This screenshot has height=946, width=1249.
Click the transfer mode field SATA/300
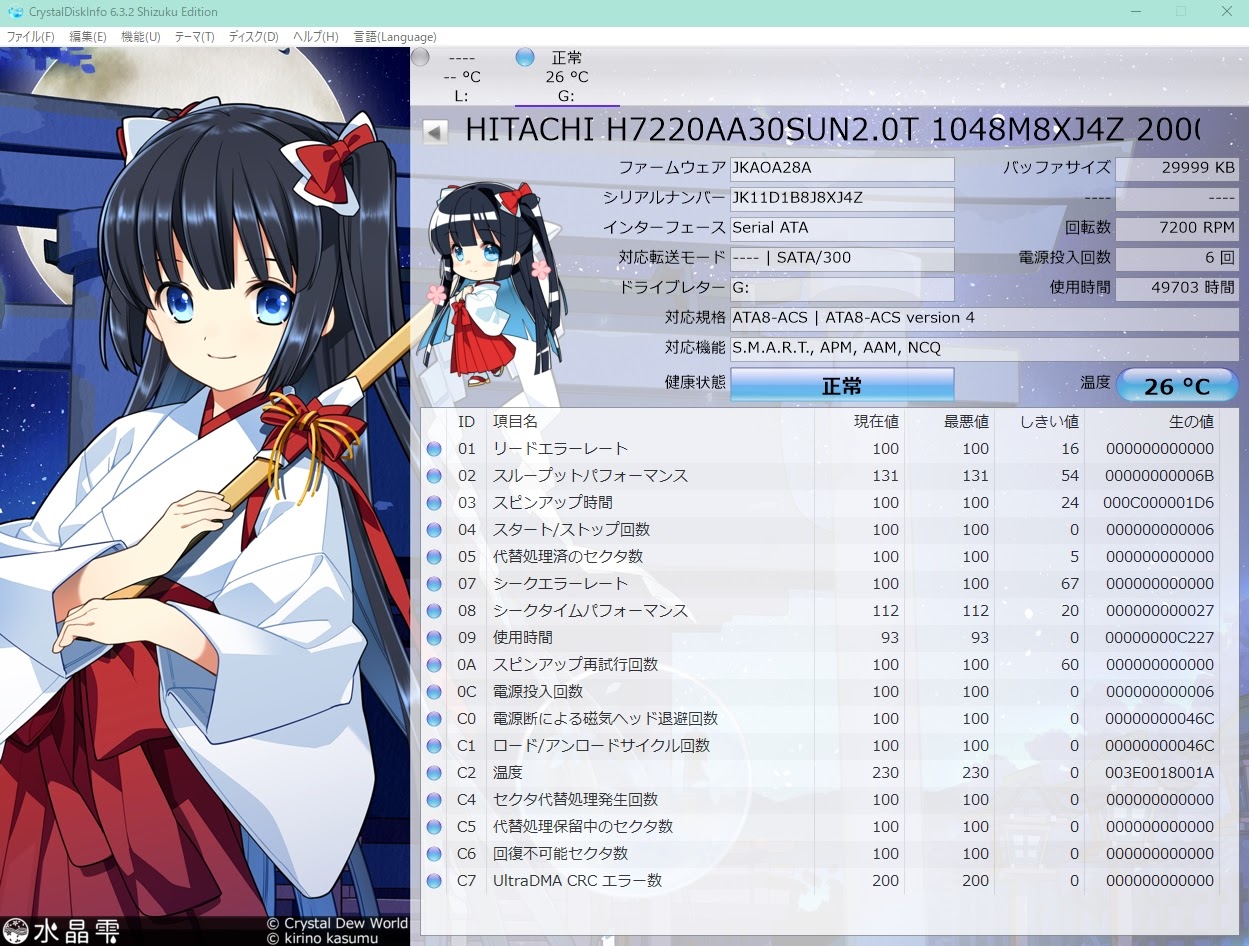point(842,258)
